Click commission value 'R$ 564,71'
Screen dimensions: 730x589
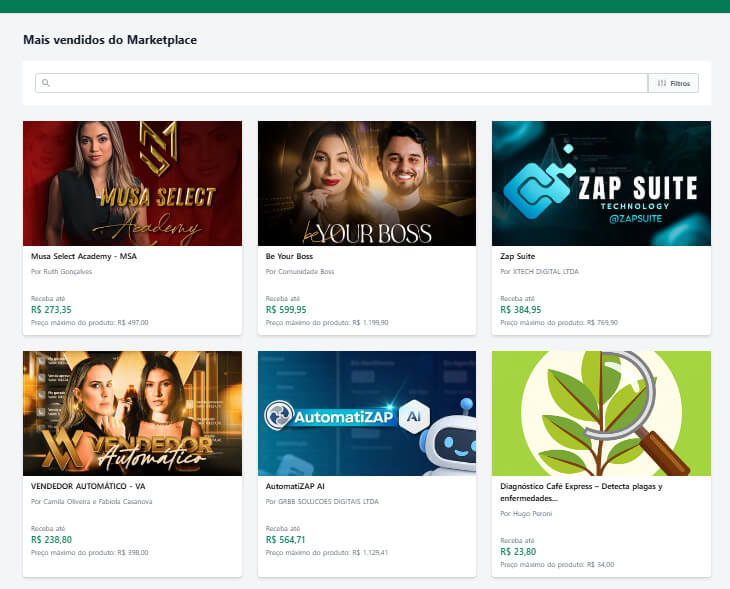point(285,540)
